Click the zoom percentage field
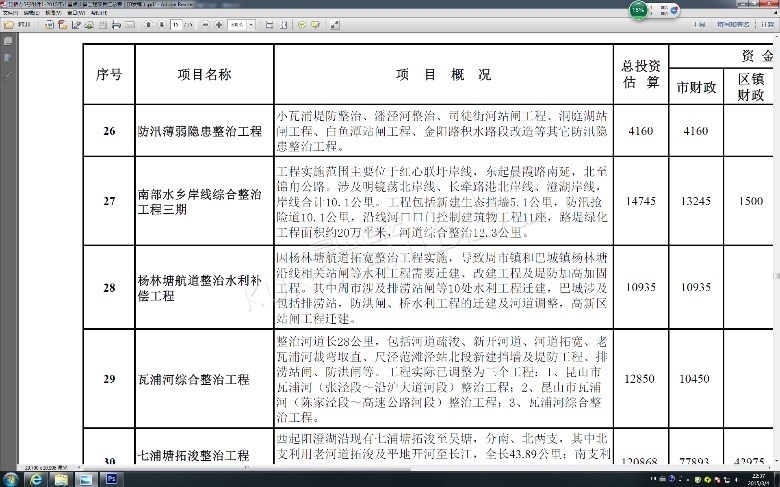 pos(237,24)
